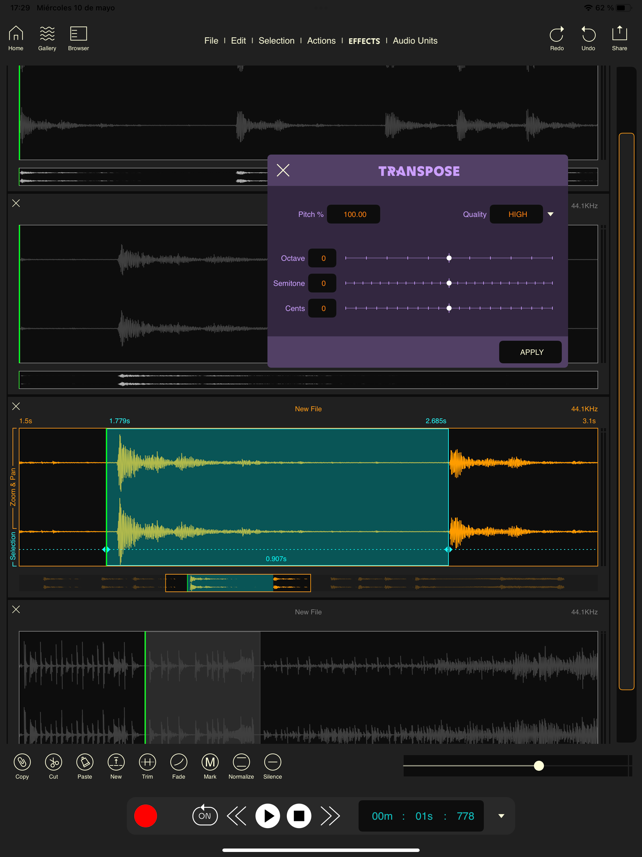Viewport: 642px width, 857px height.
Task: Click the 2.685s selection end time
Action: (x=436, y=421)
